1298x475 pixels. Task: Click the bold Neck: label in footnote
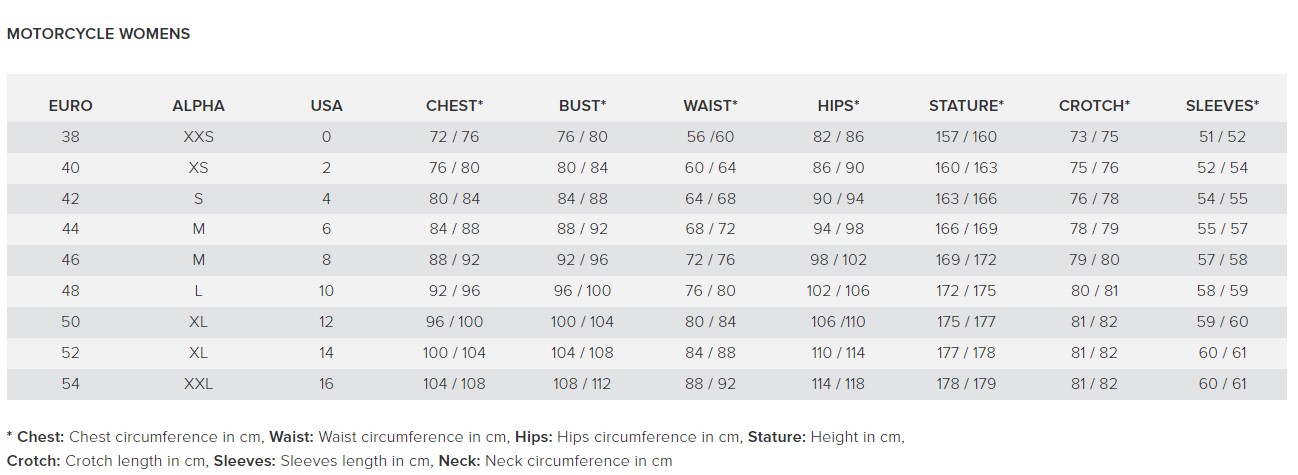(457, 461)
